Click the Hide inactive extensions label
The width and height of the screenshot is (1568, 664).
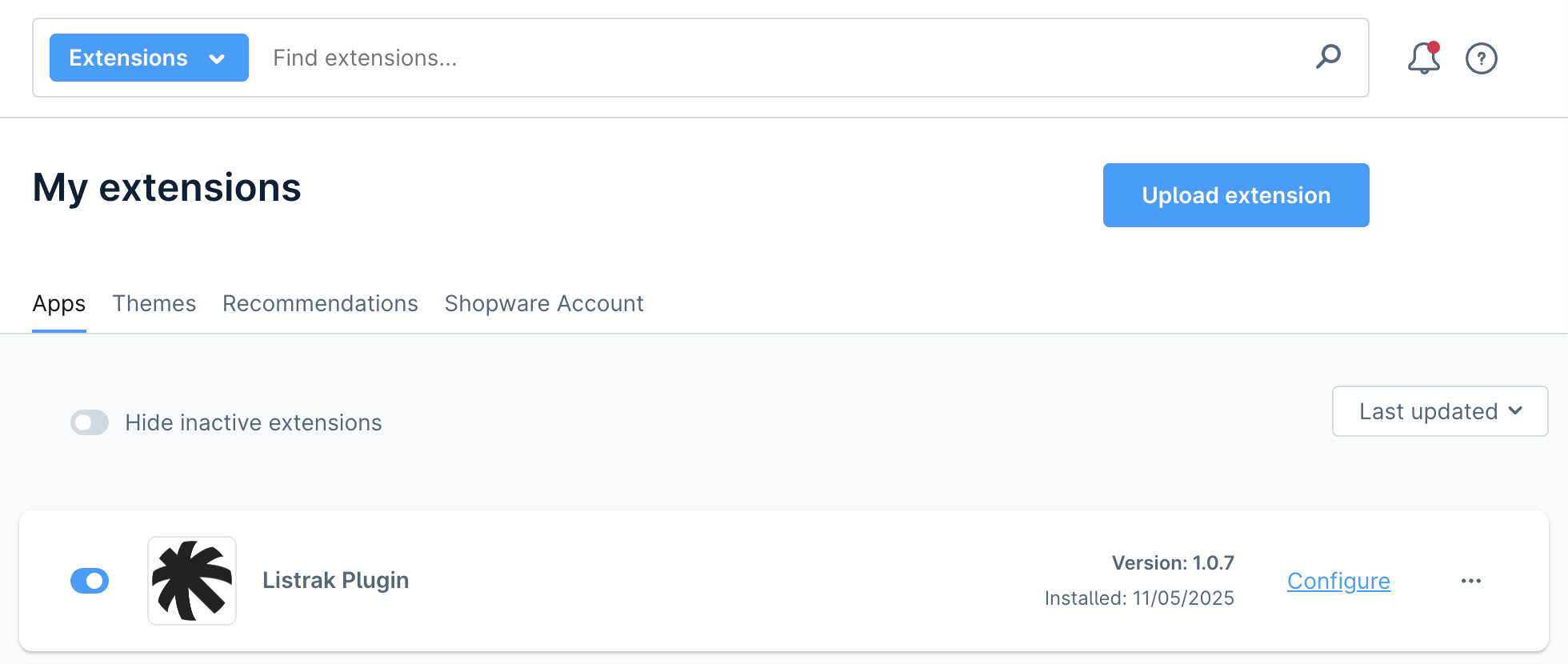click(x=254, y=422)
